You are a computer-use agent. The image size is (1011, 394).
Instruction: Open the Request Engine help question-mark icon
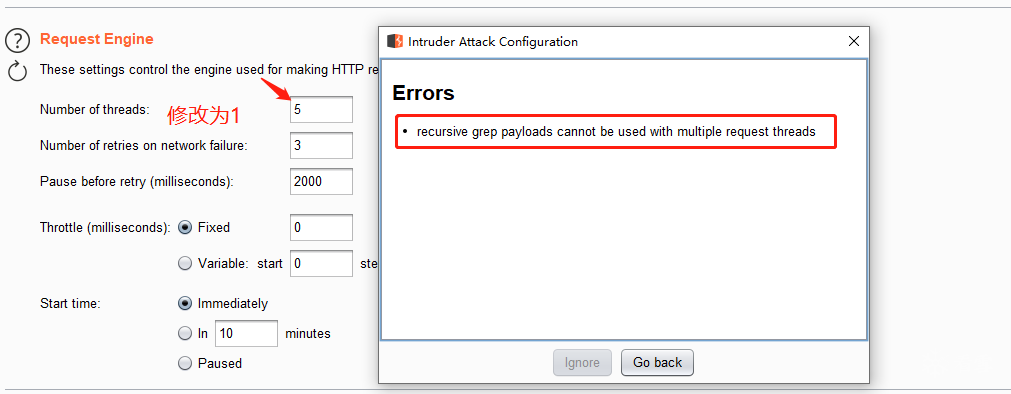click(17, 41)
